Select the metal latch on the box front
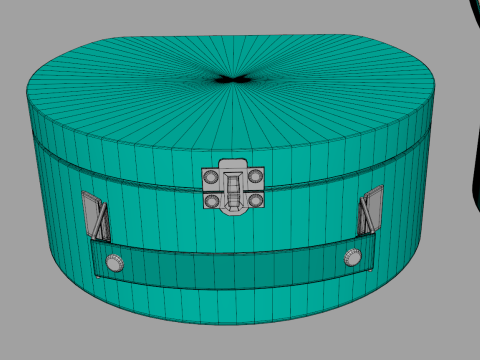The height and width of the screenshot is (360, 480). (x=233, y=187)
